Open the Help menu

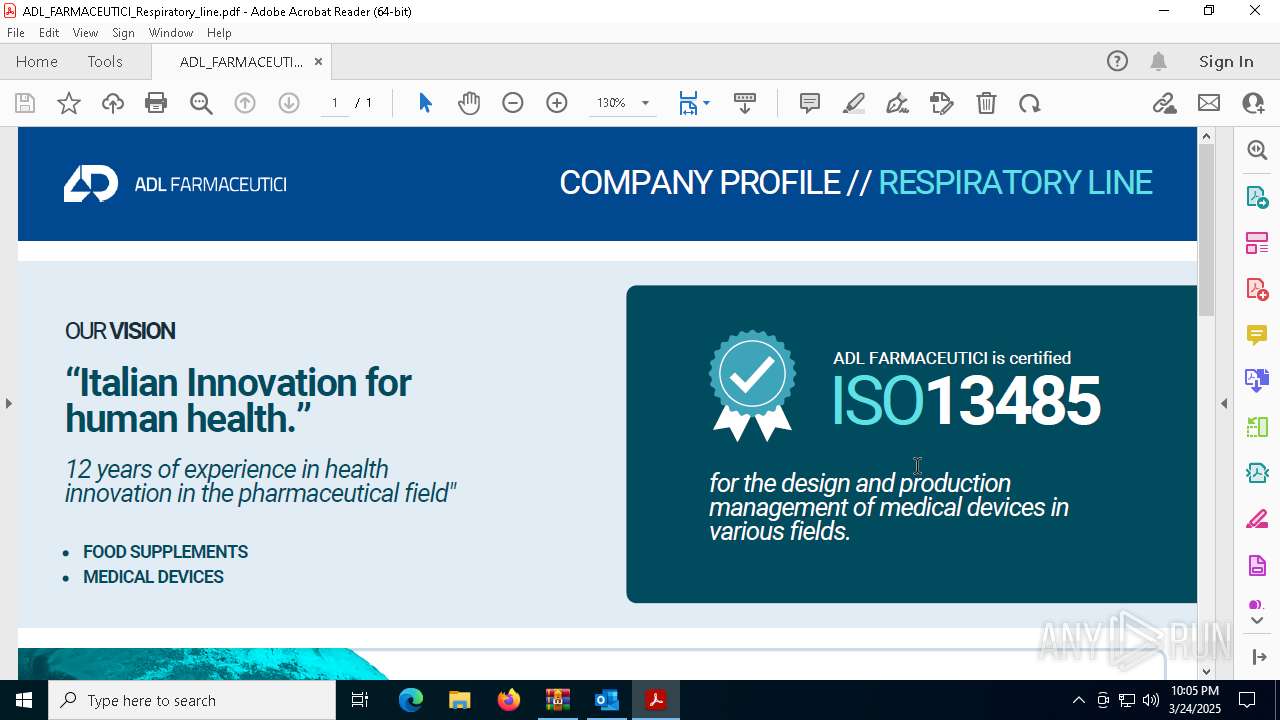pyautogui.click(x=219, y=32)
